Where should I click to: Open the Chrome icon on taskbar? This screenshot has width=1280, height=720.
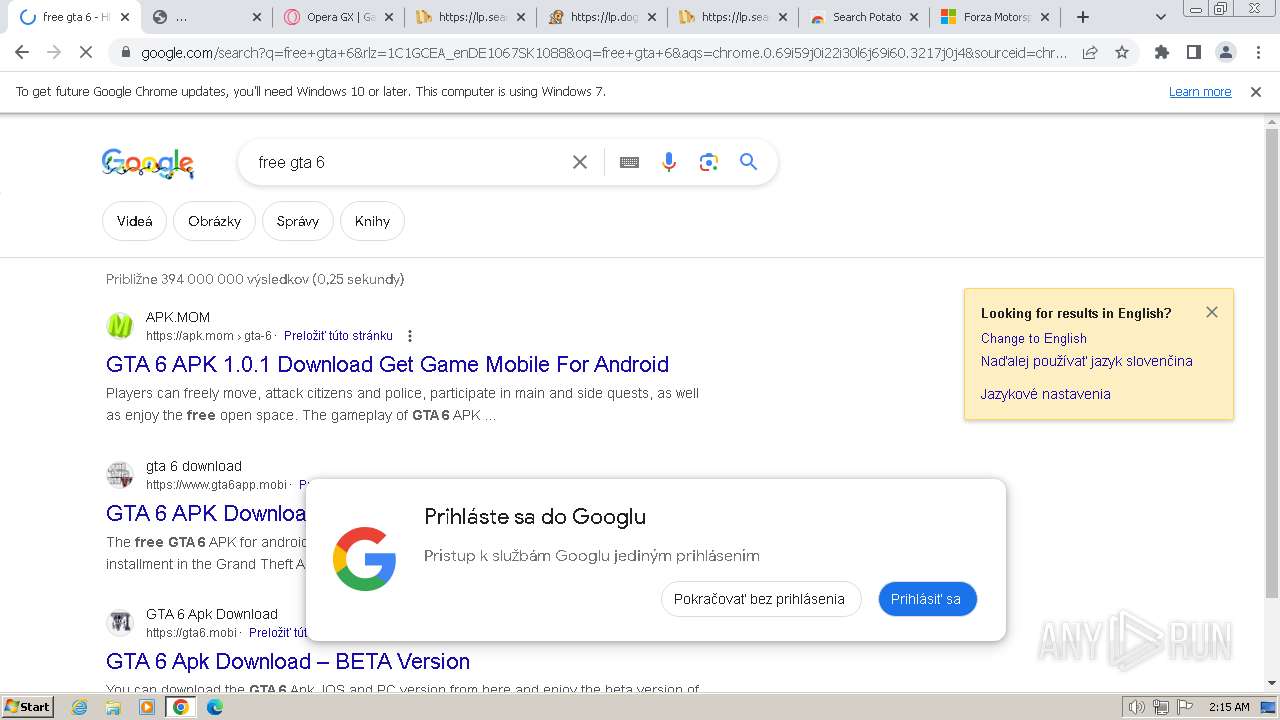(x=181, y=707)
